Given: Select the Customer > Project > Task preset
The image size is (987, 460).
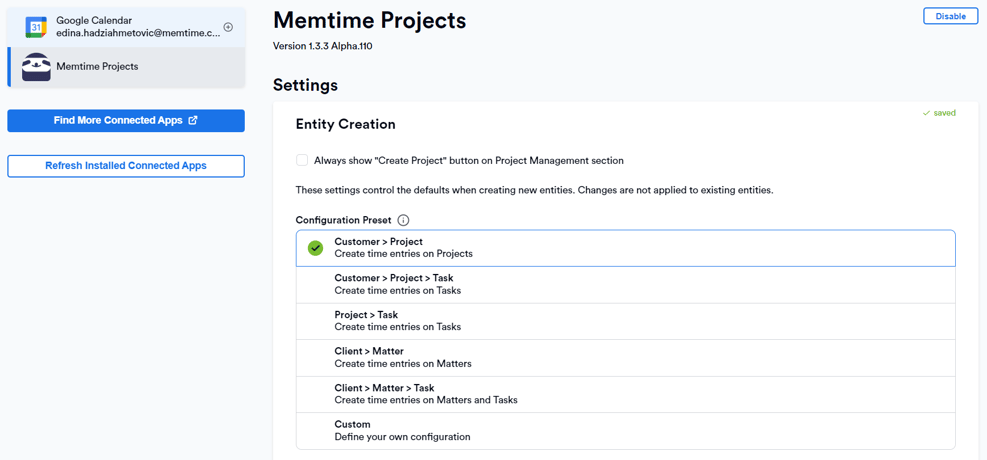Looking at the screenshot, I should (626, 284).
